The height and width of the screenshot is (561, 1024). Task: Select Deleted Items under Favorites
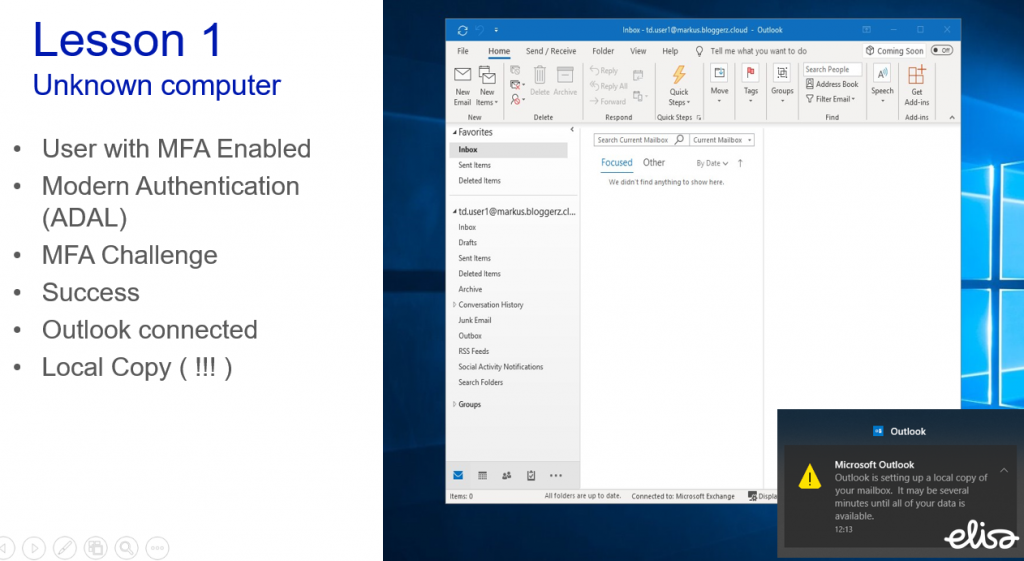tap(479, 181)
